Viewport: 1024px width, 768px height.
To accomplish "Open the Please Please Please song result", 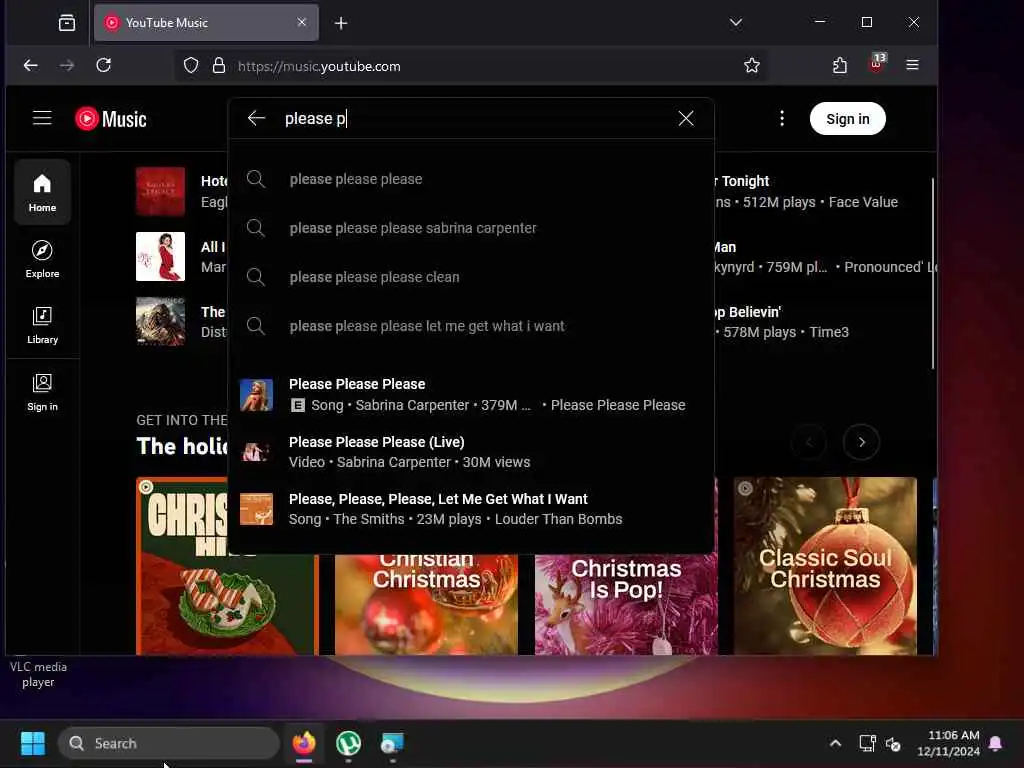I will 470,394.
